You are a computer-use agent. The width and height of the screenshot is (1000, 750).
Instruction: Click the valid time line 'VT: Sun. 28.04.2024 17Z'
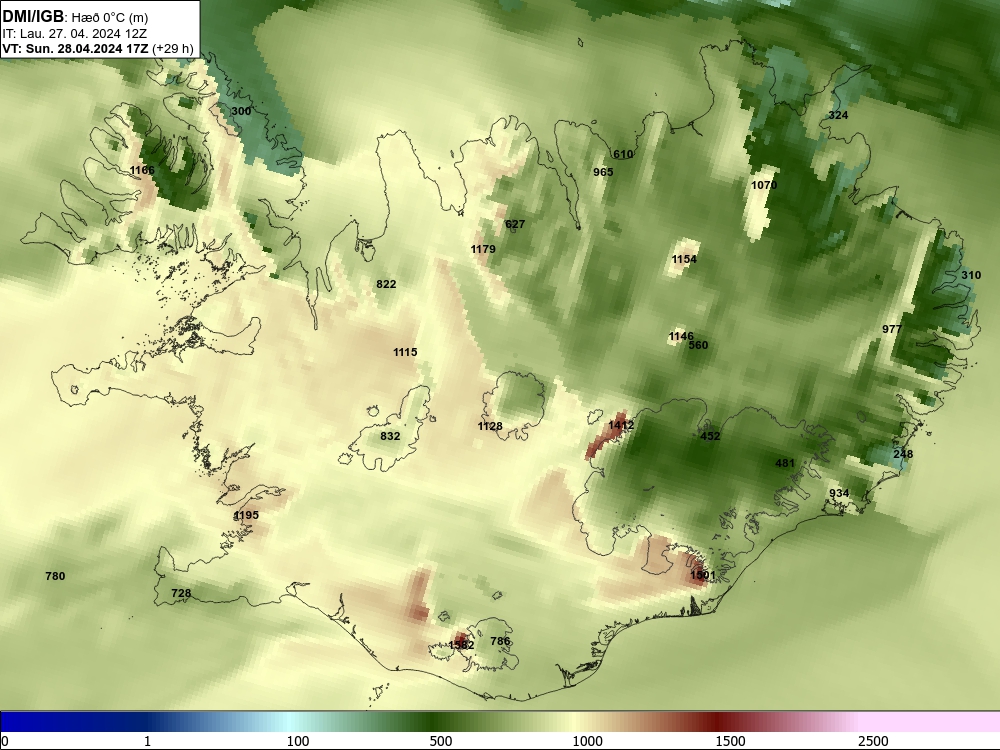coord(76,48)
